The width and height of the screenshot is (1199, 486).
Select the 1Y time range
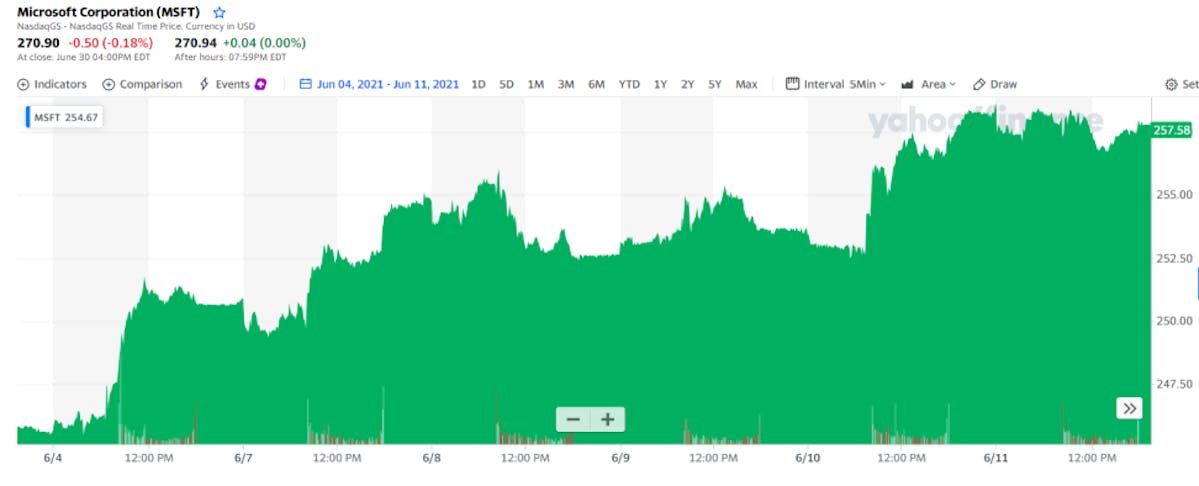point(660,84)
